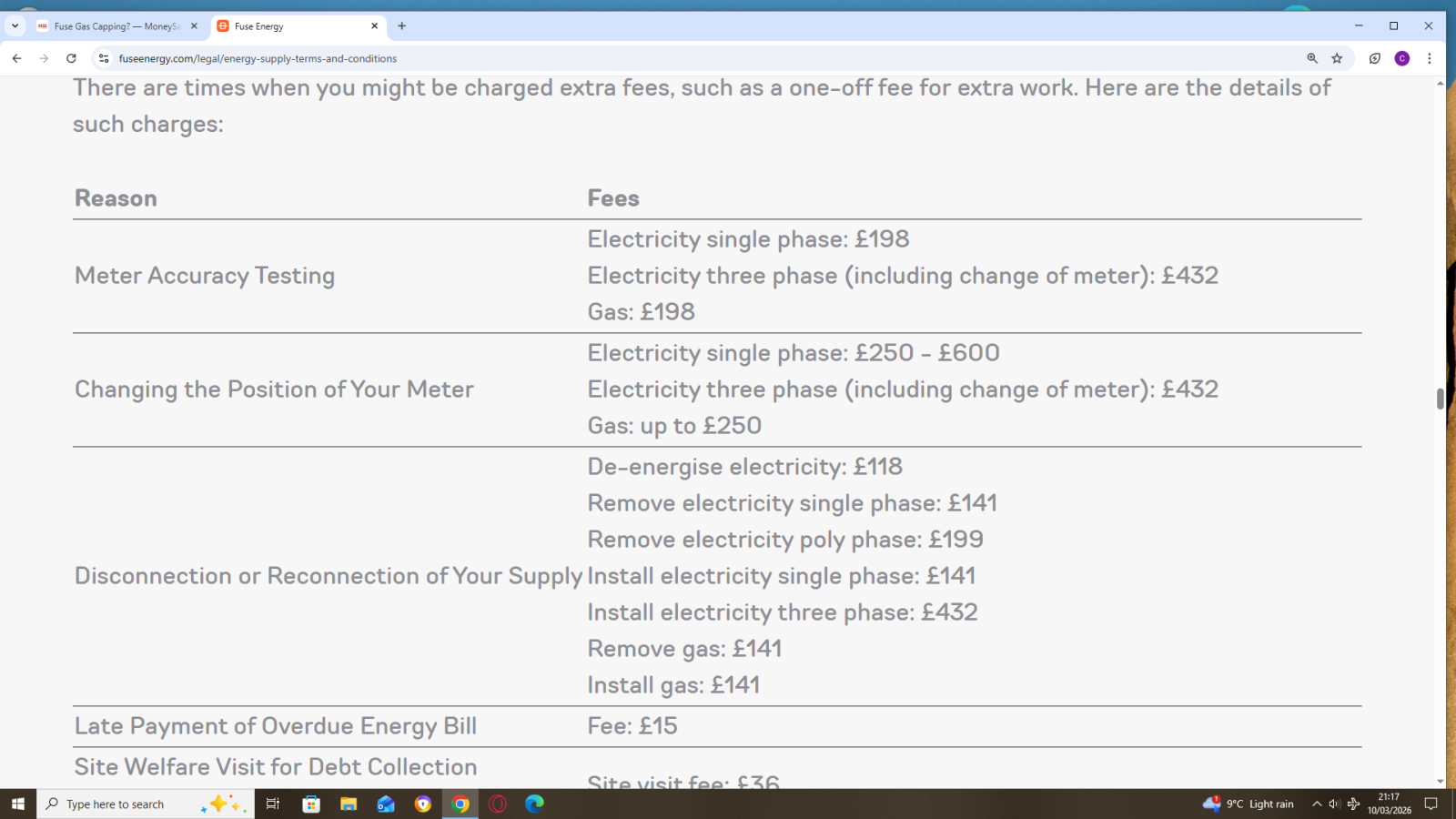This screenshot has width=1456, height=819.
Task: Select the 'Meter Accuracy Testing' text
Action: [205, 276]
